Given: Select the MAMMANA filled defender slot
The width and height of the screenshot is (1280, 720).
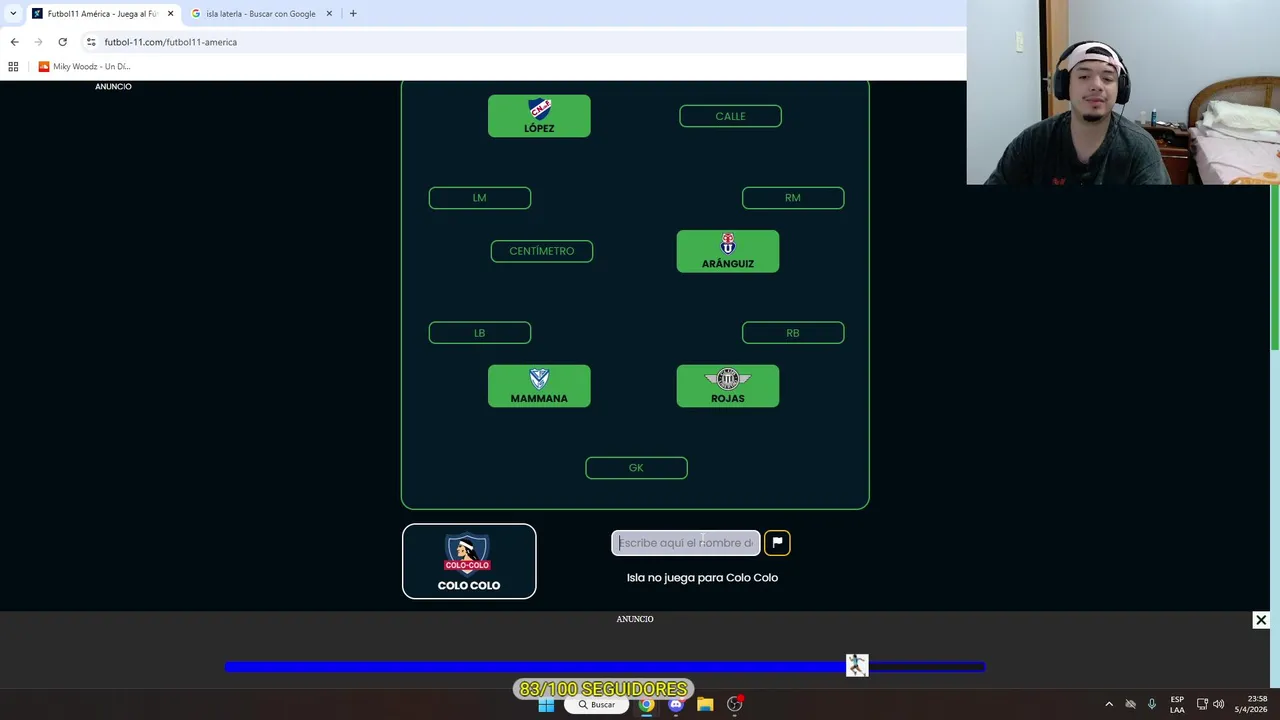Looking at the screenshot, I should (539, 386).
